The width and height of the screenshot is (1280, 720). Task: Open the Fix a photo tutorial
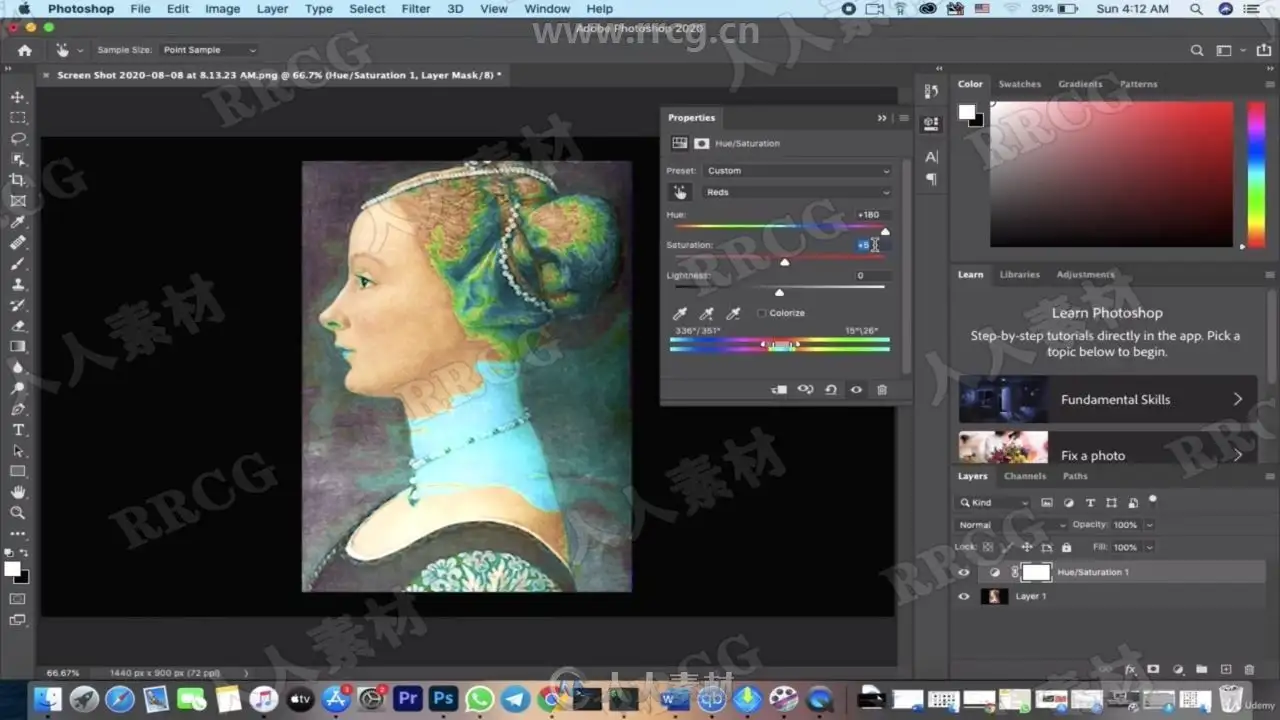(x=1108, y=448)
